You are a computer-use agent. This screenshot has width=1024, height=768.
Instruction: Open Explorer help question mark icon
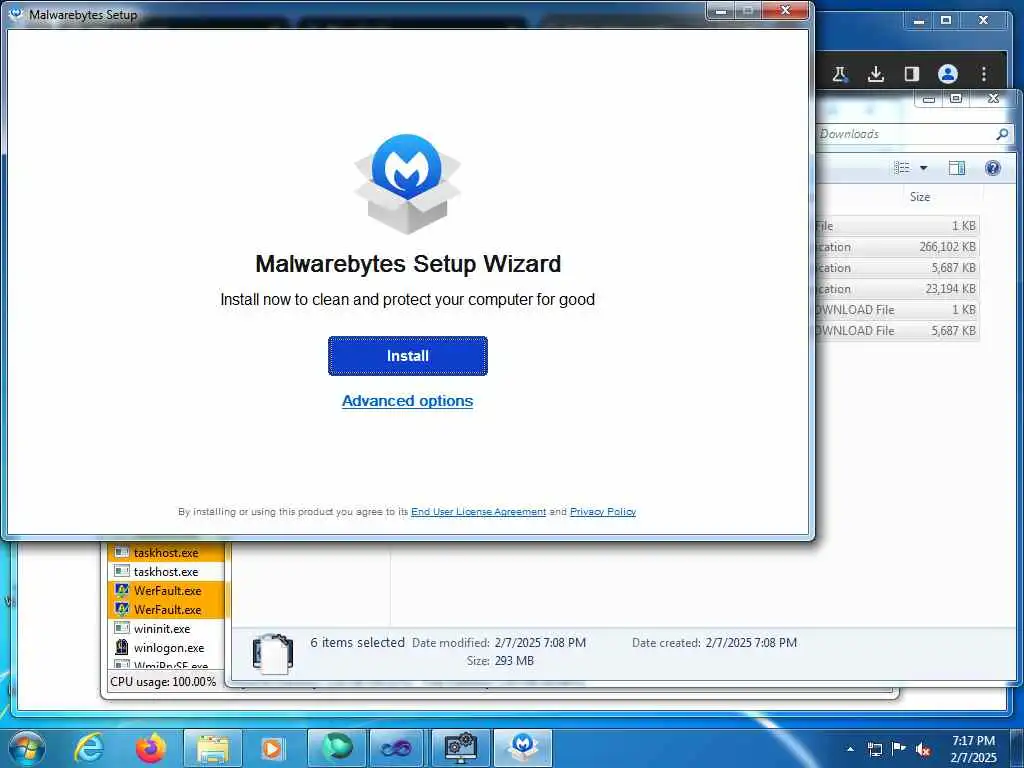[x=993, y=168]
